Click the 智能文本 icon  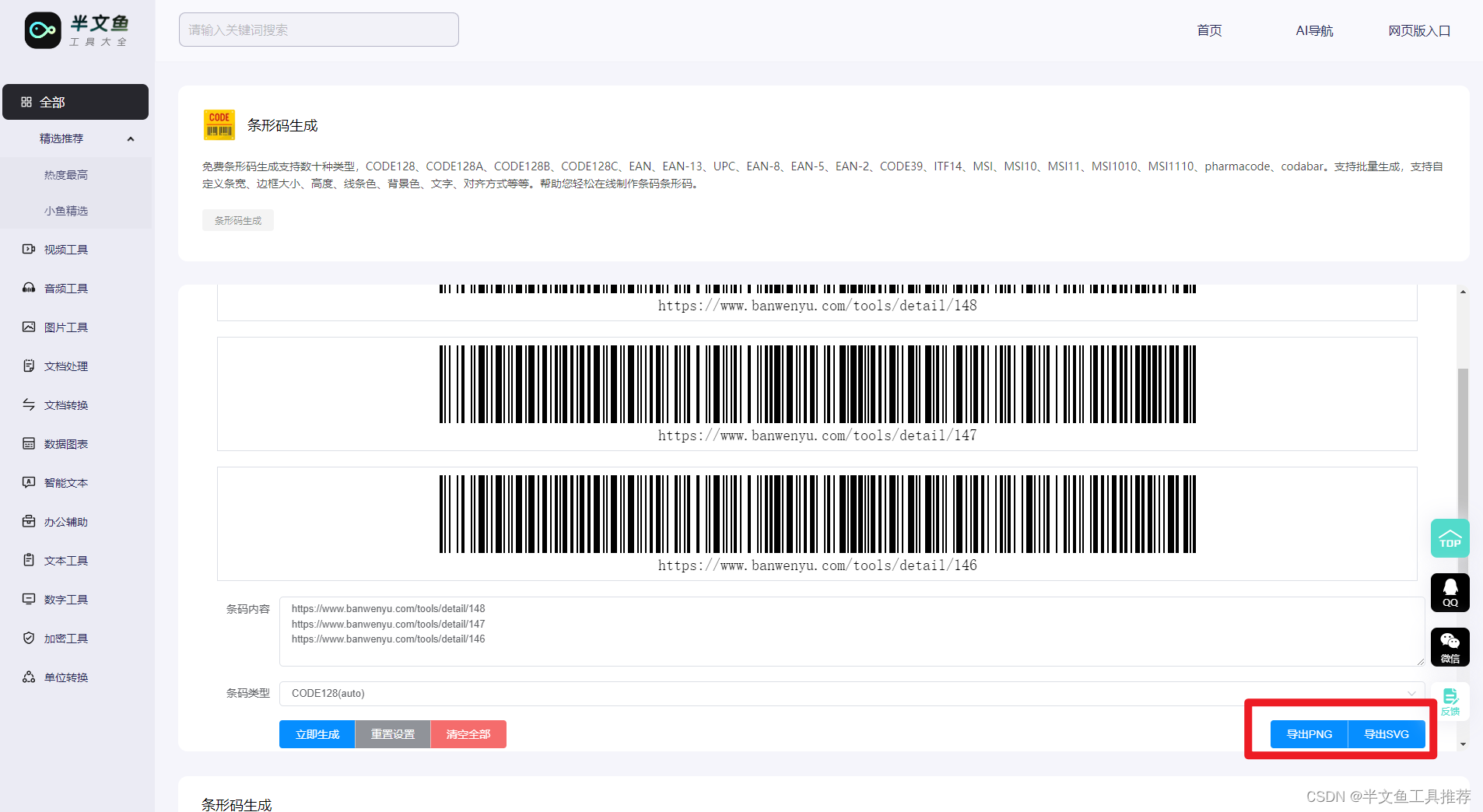point(29,482)
